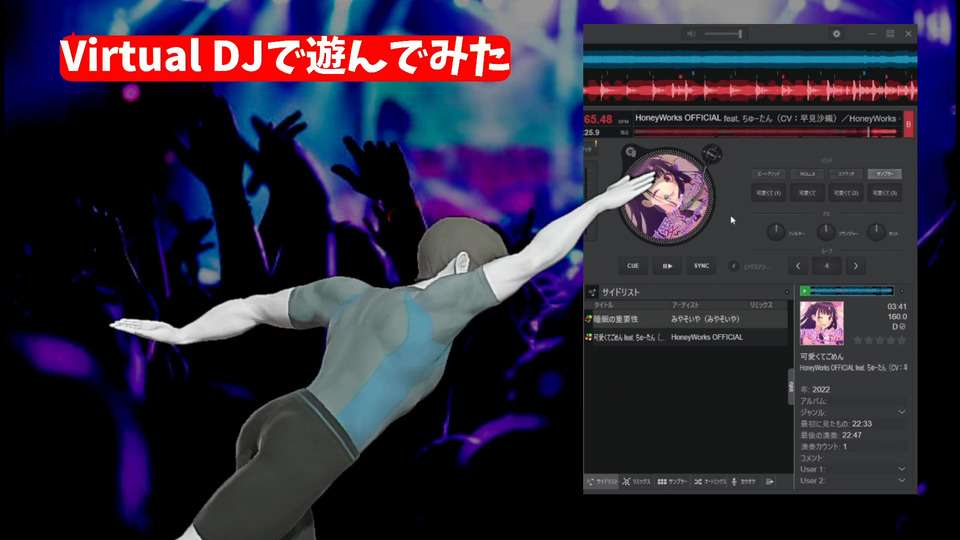Trigger sample pad 可愛くて (2)
Screen dimensions: 960x540
click(x=846, y=193)
